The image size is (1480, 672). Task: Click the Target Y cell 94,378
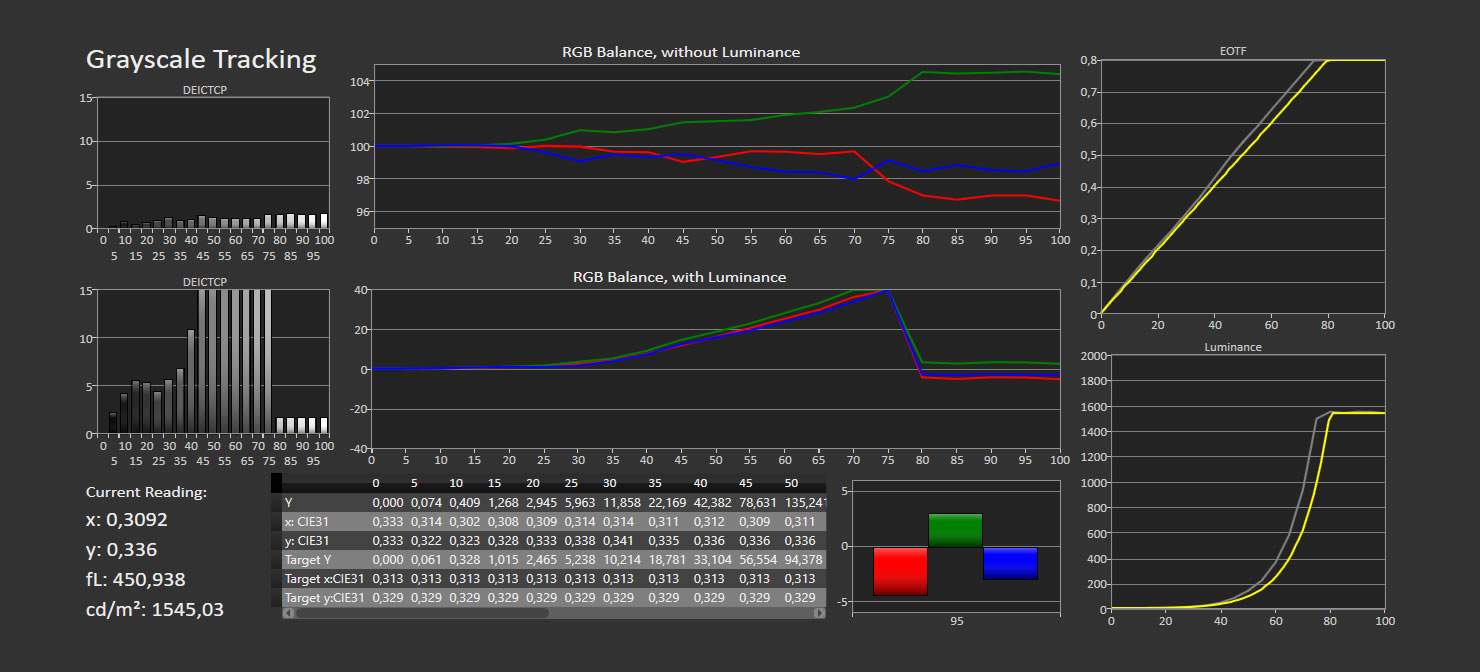pos(805,559)
